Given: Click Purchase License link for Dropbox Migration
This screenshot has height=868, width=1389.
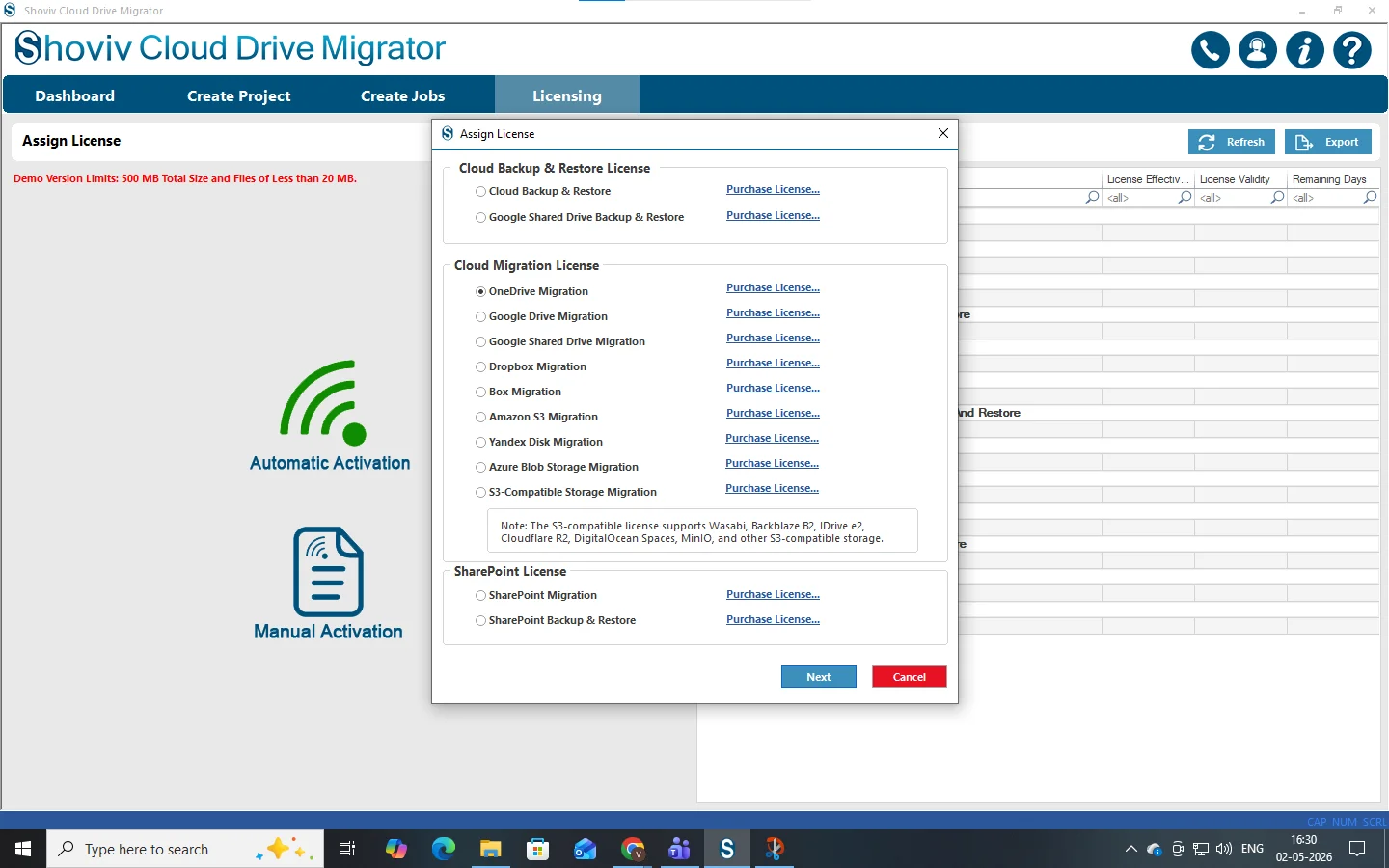Looking at the screenshot, I should [x=773, y=363].
